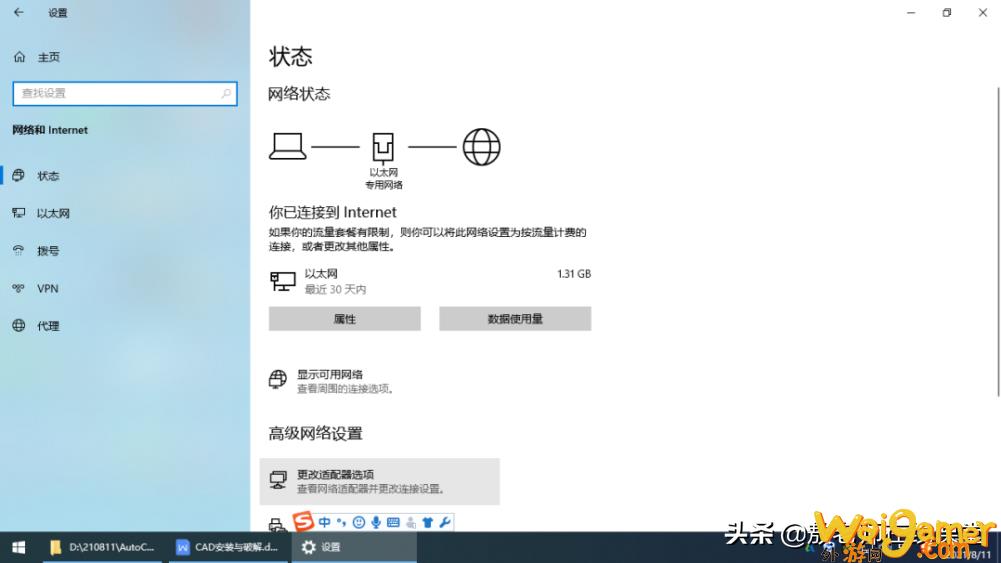1001x563 pixels.
Task: Click the 设置 taskbar button
Action: click(354, 547)
